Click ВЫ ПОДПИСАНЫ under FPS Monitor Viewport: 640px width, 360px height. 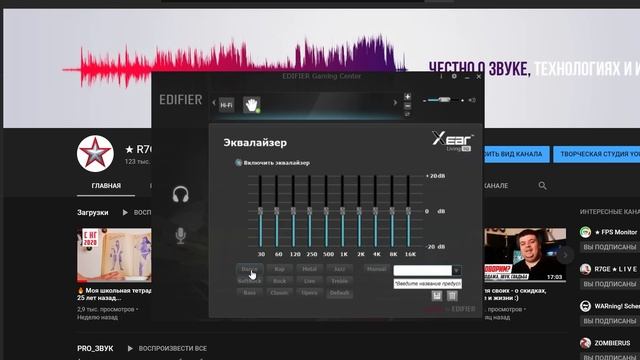pos(611,247)
